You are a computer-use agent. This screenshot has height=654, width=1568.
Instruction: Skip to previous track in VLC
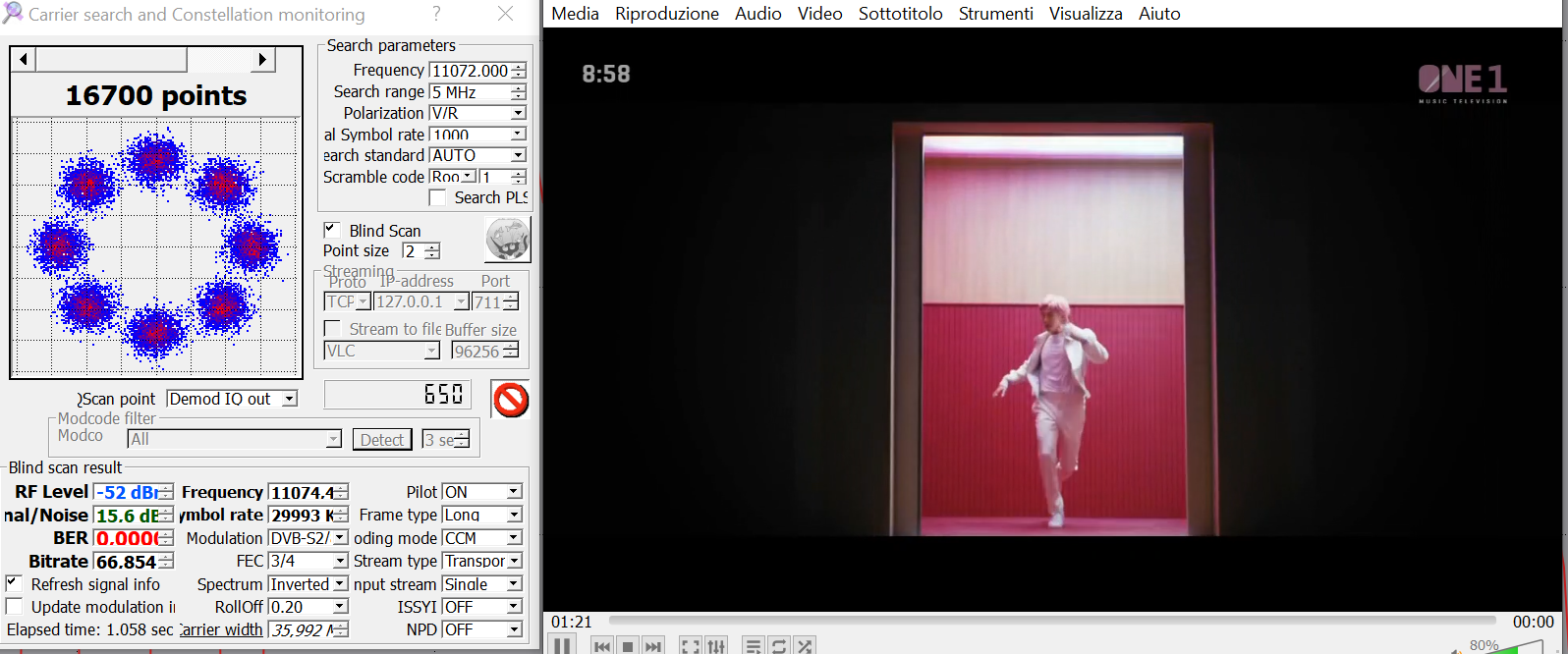pos(602,646)
